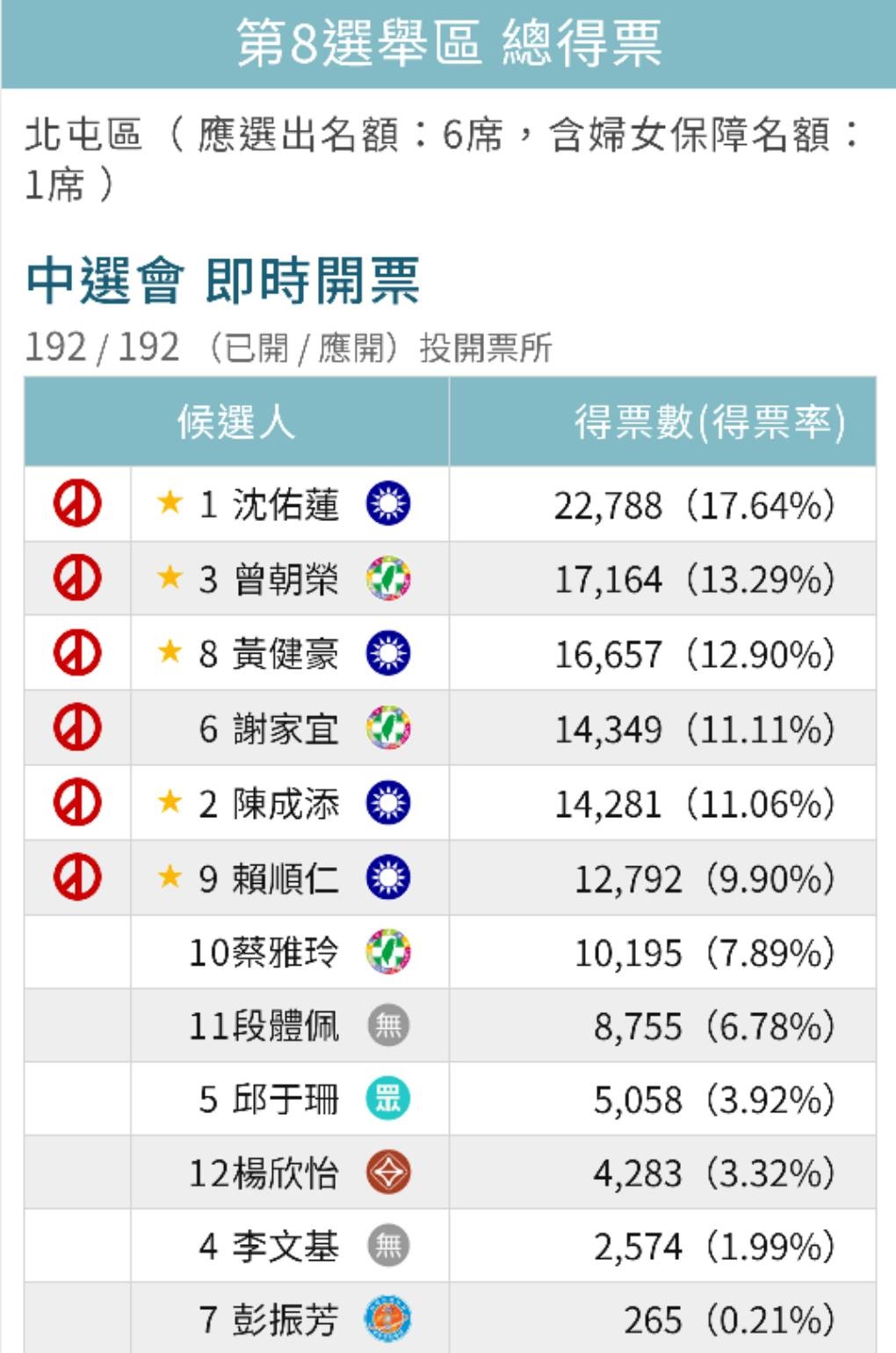Click the elected mark in 沈佑蓮's row
Screen dimensions: 896x1353
[77, 503]
